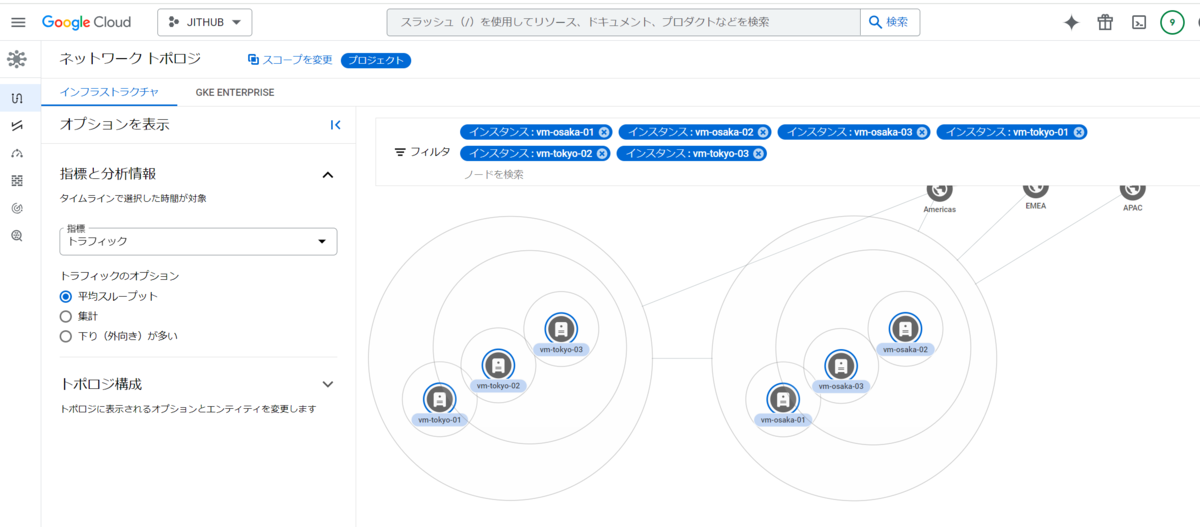
Task: Remove the vm-osaka-01 filter chip
Action: coord(604,132)
